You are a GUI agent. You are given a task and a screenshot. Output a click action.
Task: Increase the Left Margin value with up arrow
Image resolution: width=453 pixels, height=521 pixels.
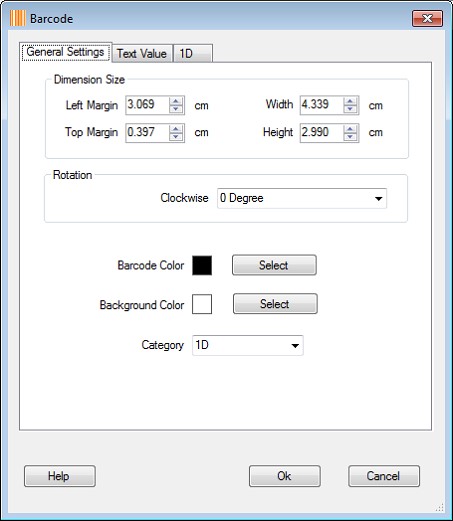176,101
